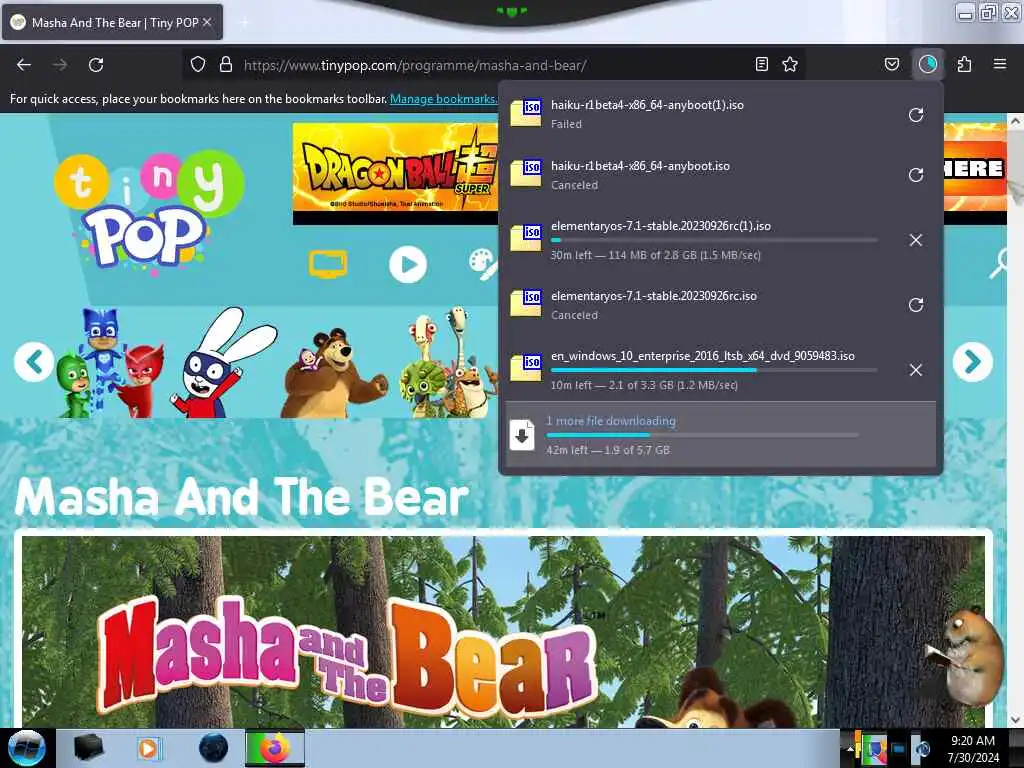
Task: Retry canceled elementaryos-7.1-stable.20230926rc.iso download
Action: [916, 305]
